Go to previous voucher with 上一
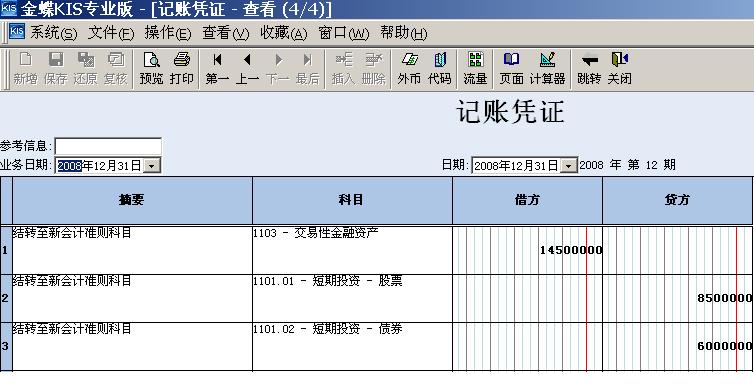Viewport: 754px width, 384px height. pyautogui.click(x=248, y=69)
